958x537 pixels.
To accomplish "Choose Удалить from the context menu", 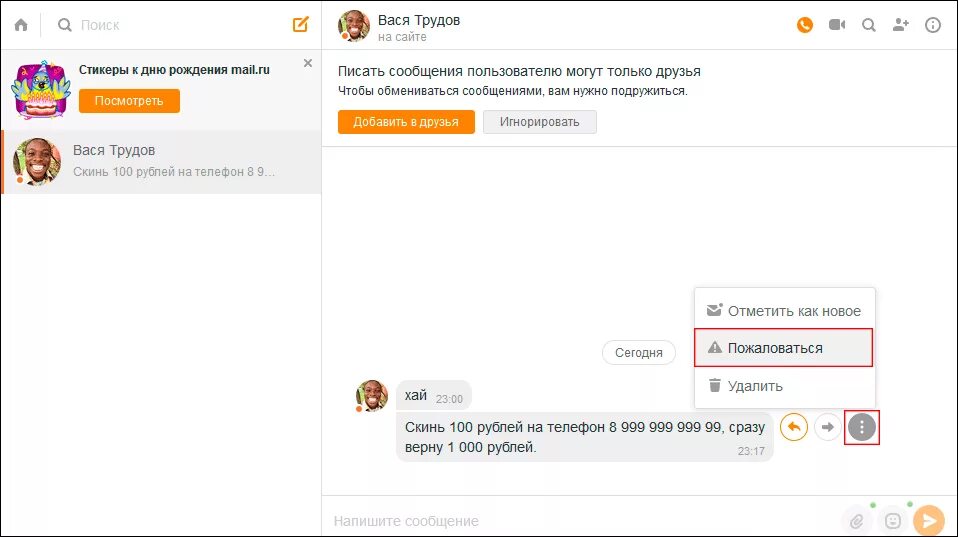I will pos(784,386).
